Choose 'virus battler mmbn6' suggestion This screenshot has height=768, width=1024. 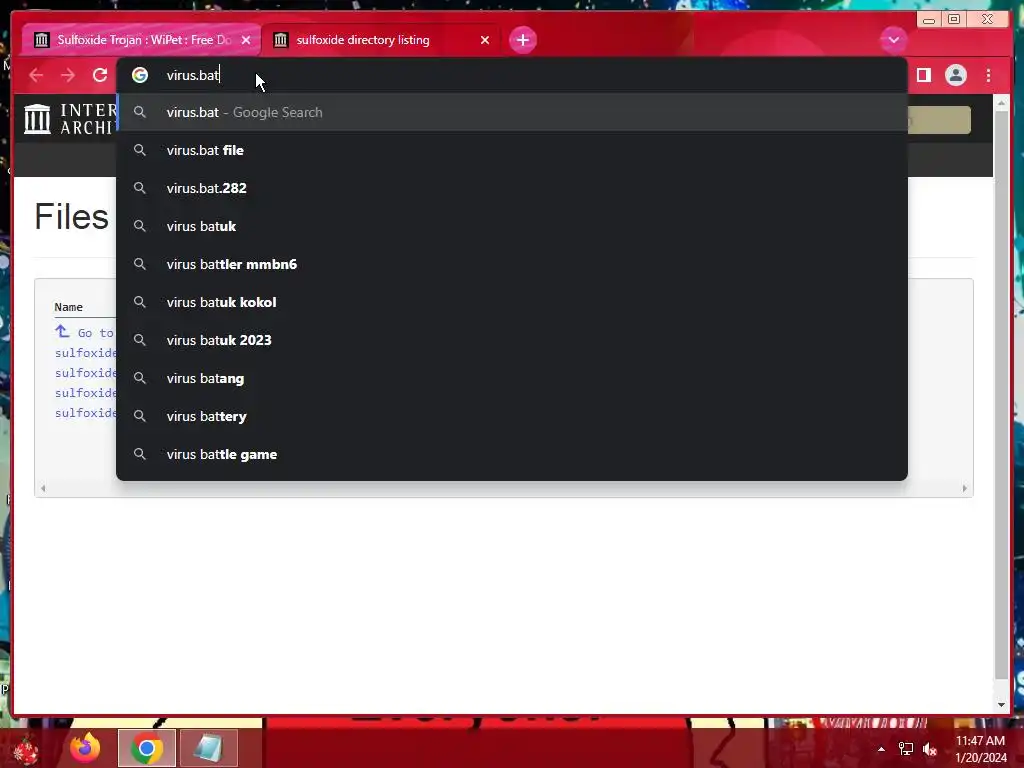coord(511,264)
